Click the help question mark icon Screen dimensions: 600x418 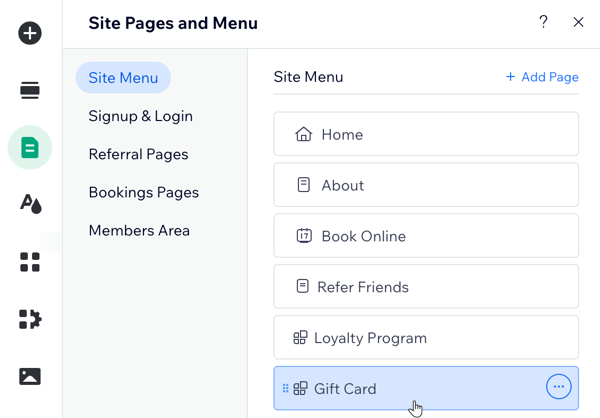coord(543,22)
